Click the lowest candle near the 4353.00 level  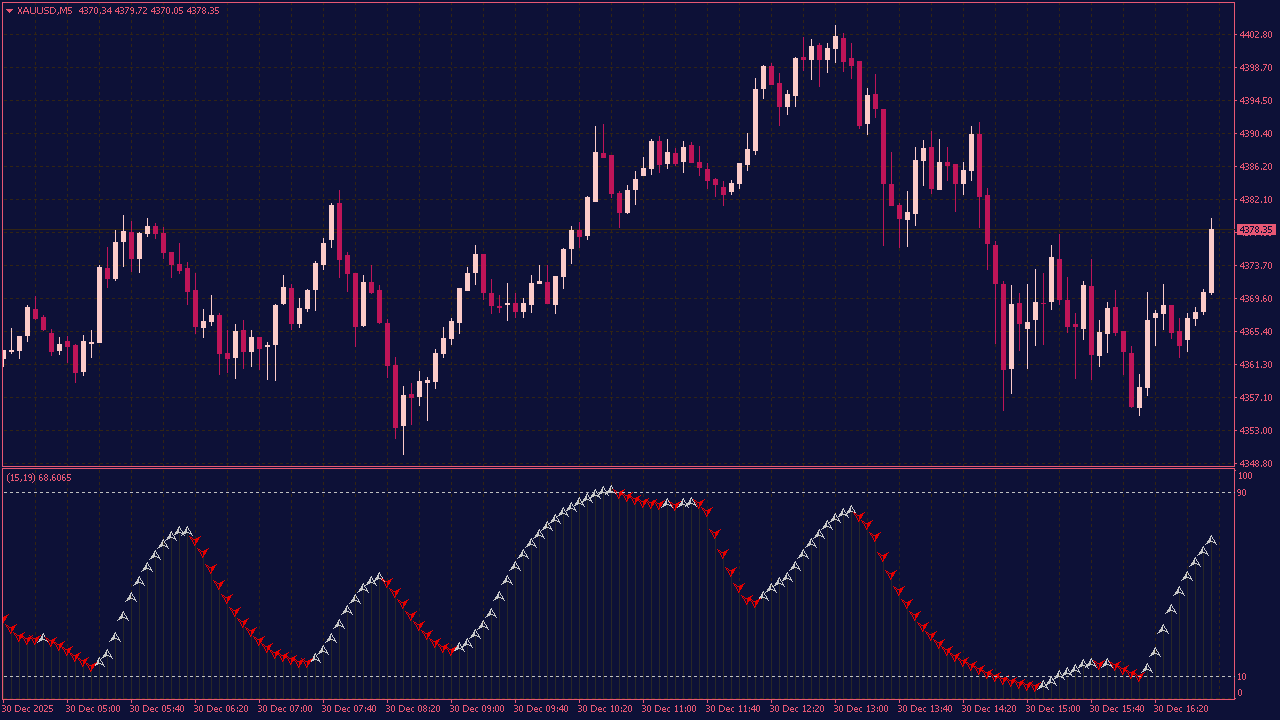tap(401, 420)
